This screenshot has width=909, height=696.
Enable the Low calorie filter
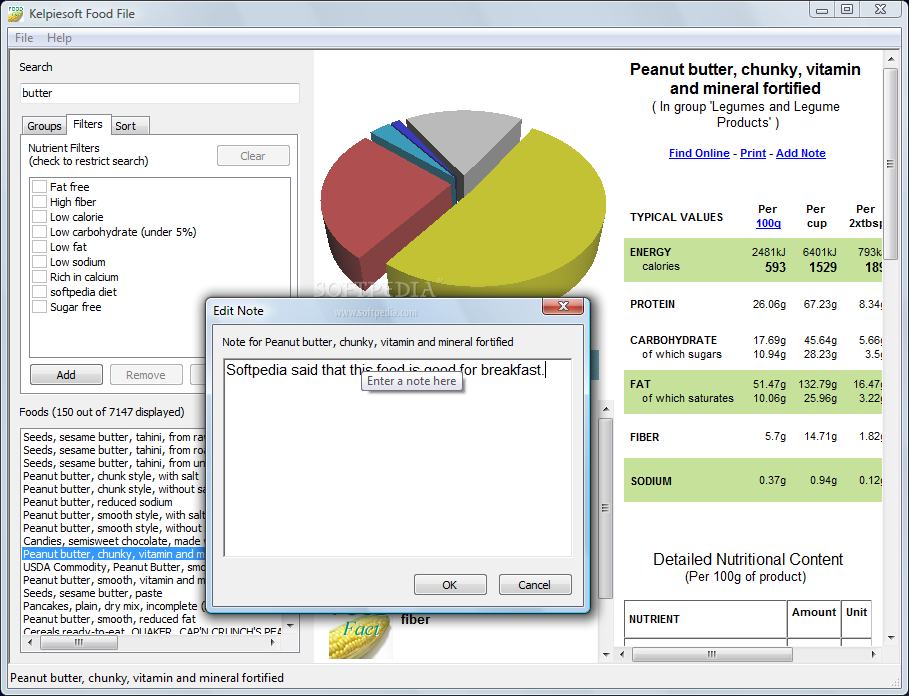[x=39, y=217]
